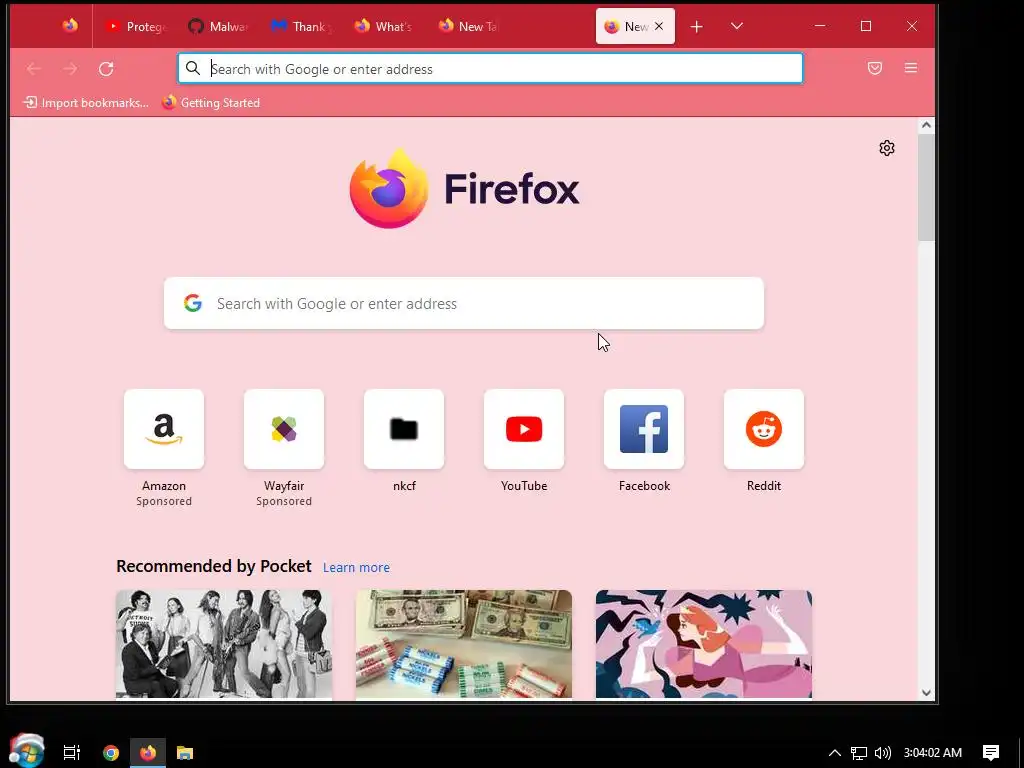1024x768 pixels.
Task: Select the pinned Firefox tab
Action: [70, 26]
